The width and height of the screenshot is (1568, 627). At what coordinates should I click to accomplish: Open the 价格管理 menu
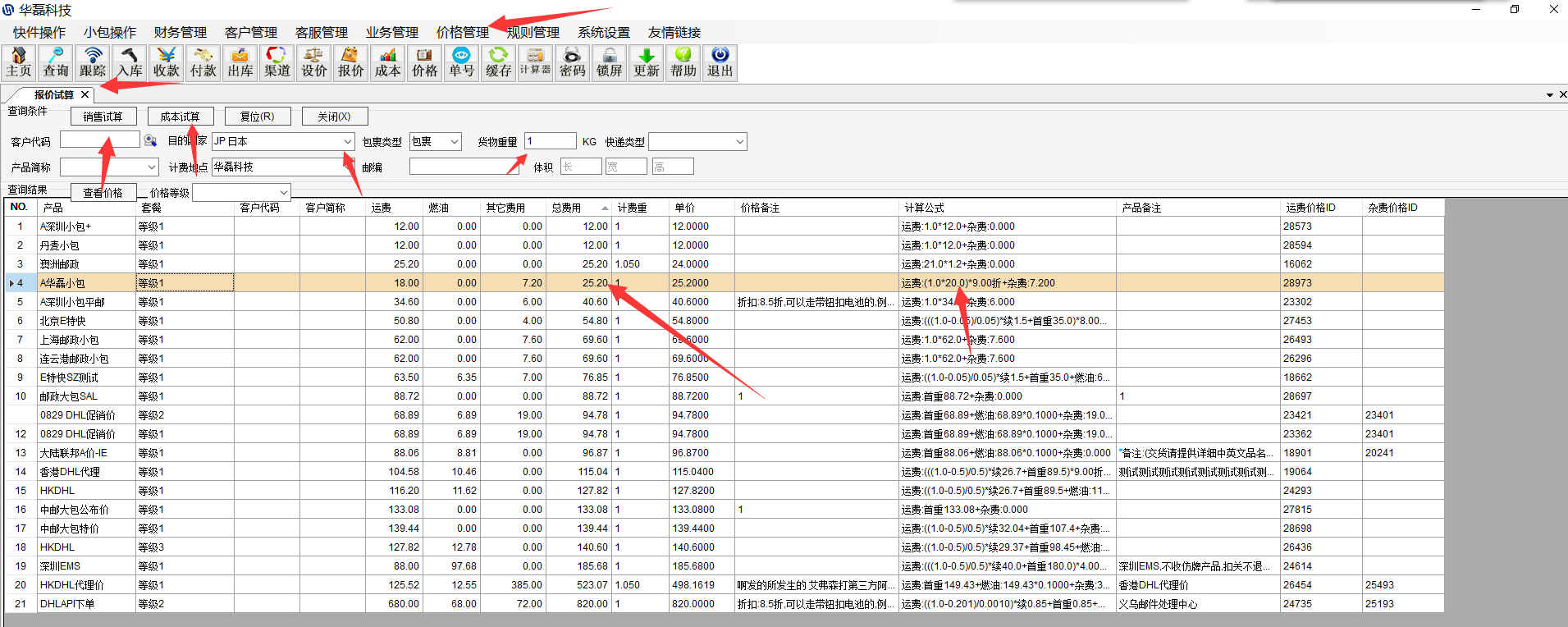pos(462,33)
